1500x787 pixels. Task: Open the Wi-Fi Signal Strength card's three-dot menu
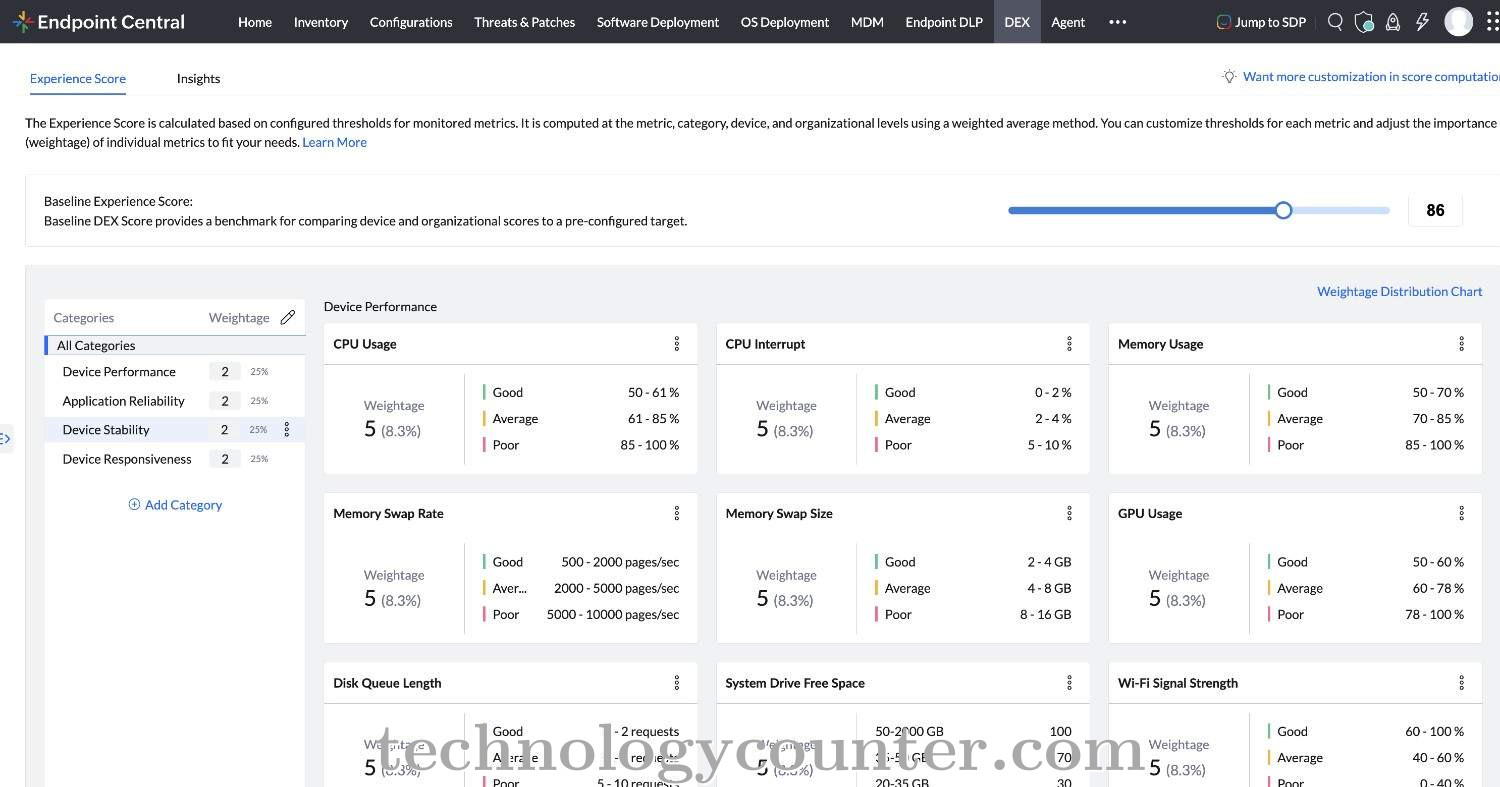click(x=1461, y=683)
